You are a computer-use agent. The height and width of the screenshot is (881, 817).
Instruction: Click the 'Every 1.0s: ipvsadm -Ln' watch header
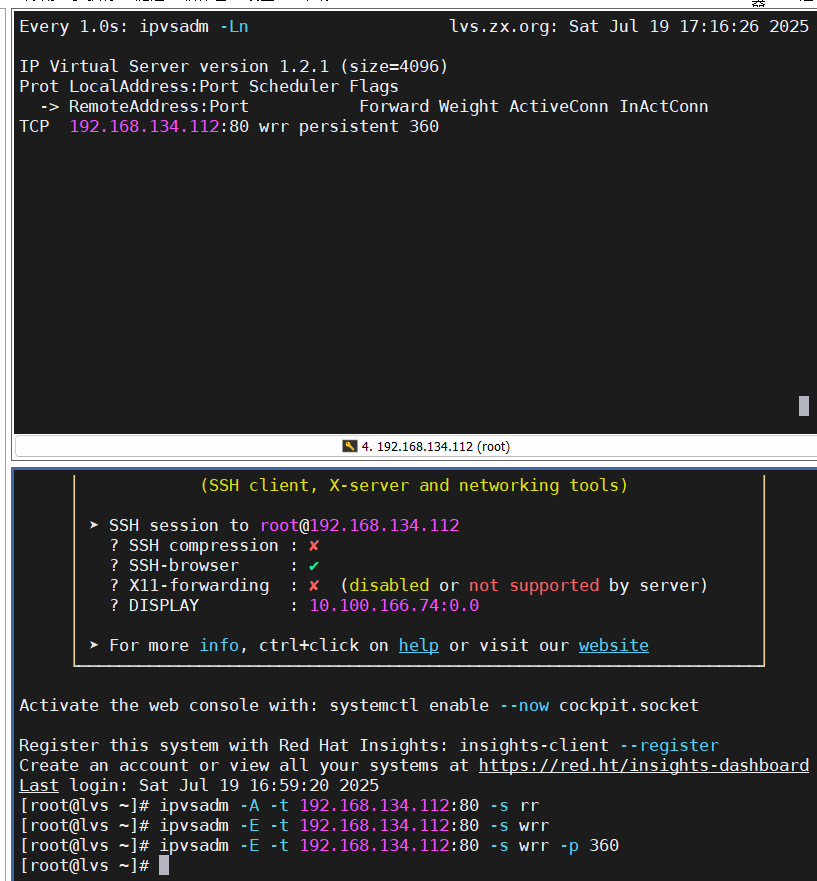(134, 26)
